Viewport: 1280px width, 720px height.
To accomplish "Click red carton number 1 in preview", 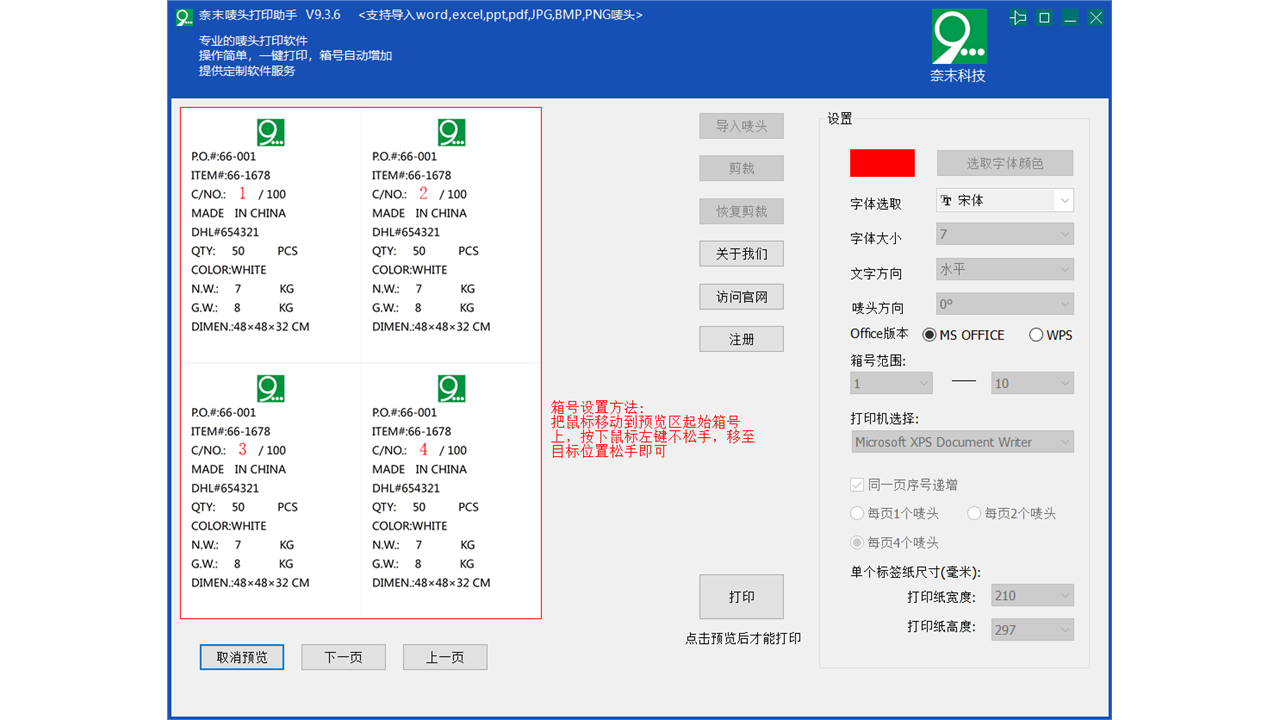I will [x=243, y=194].
